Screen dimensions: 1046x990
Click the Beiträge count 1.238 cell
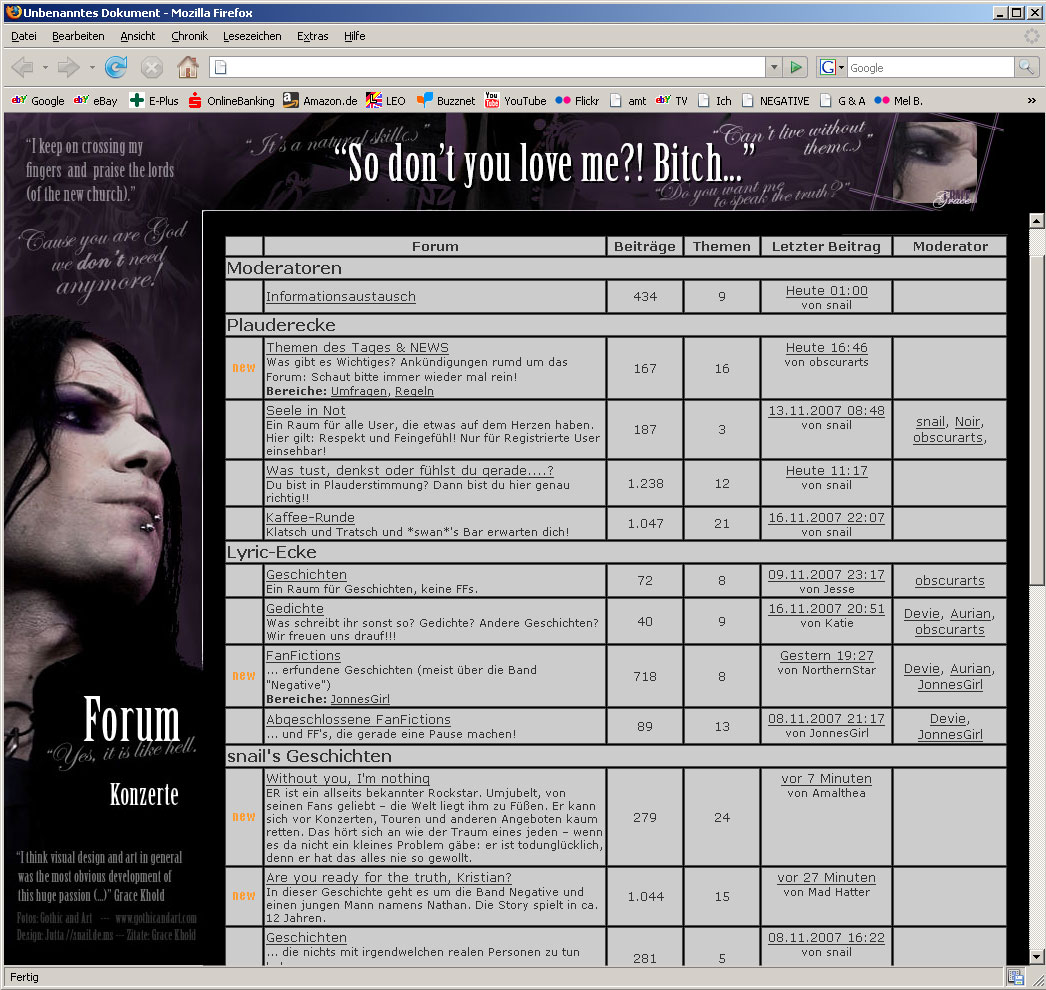click(x=645, y=483)
